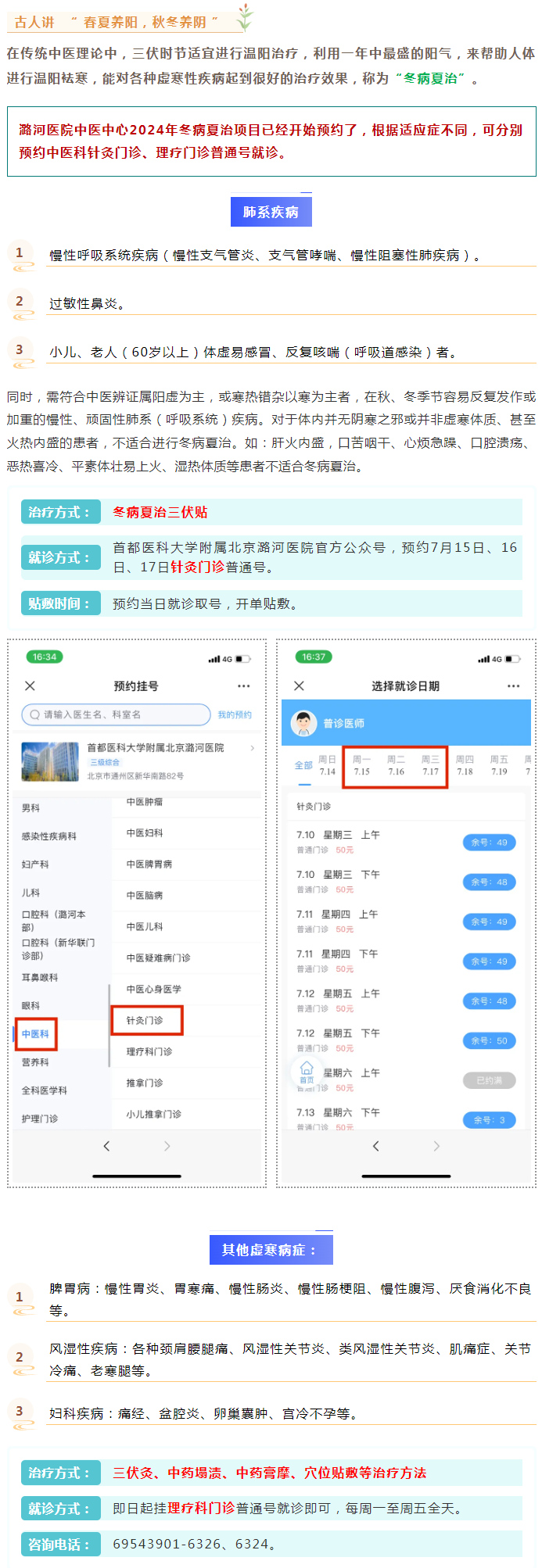Expand the 北京潞河医院 hospital details chevron

point(252,748)
